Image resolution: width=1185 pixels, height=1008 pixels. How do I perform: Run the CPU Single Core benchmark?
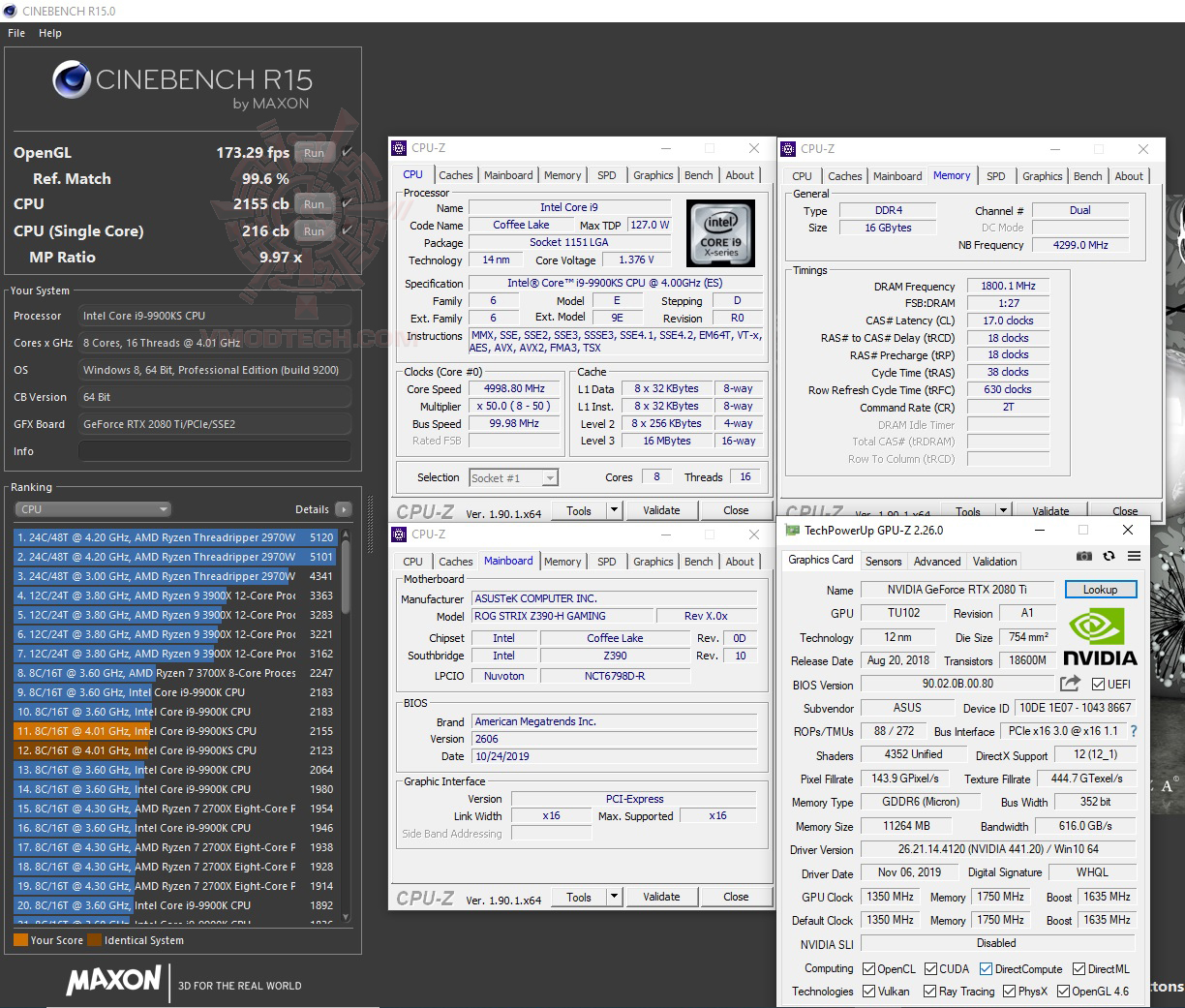314,231
